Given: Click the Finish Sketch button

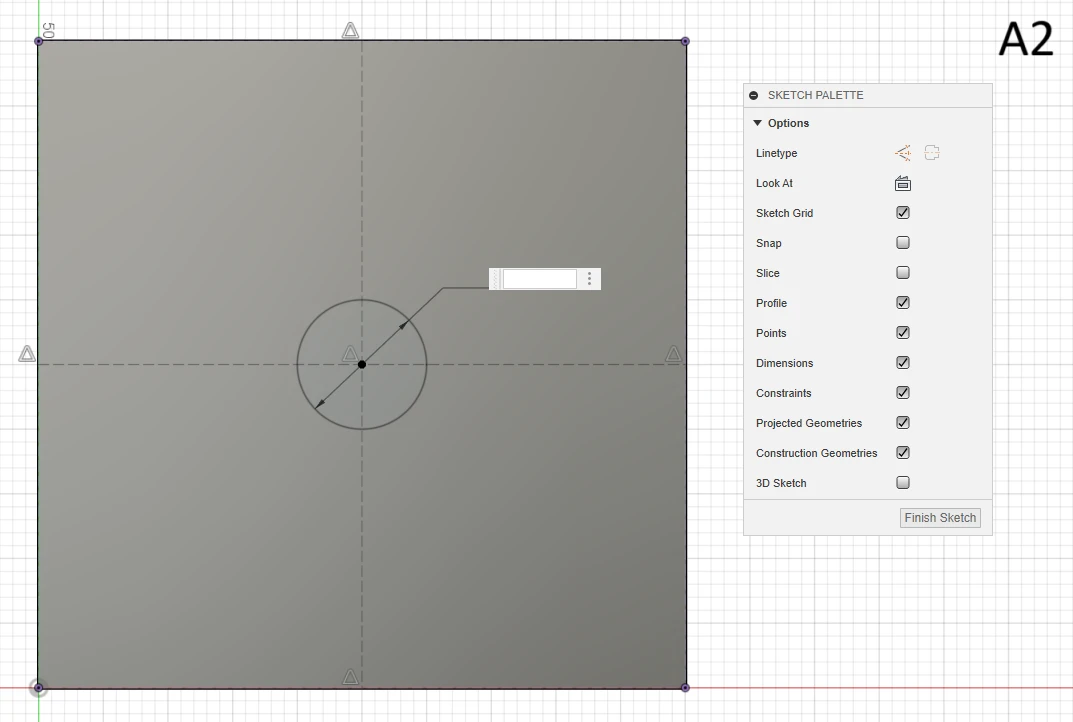Looking at the screenshot, I should click(940, 518).
